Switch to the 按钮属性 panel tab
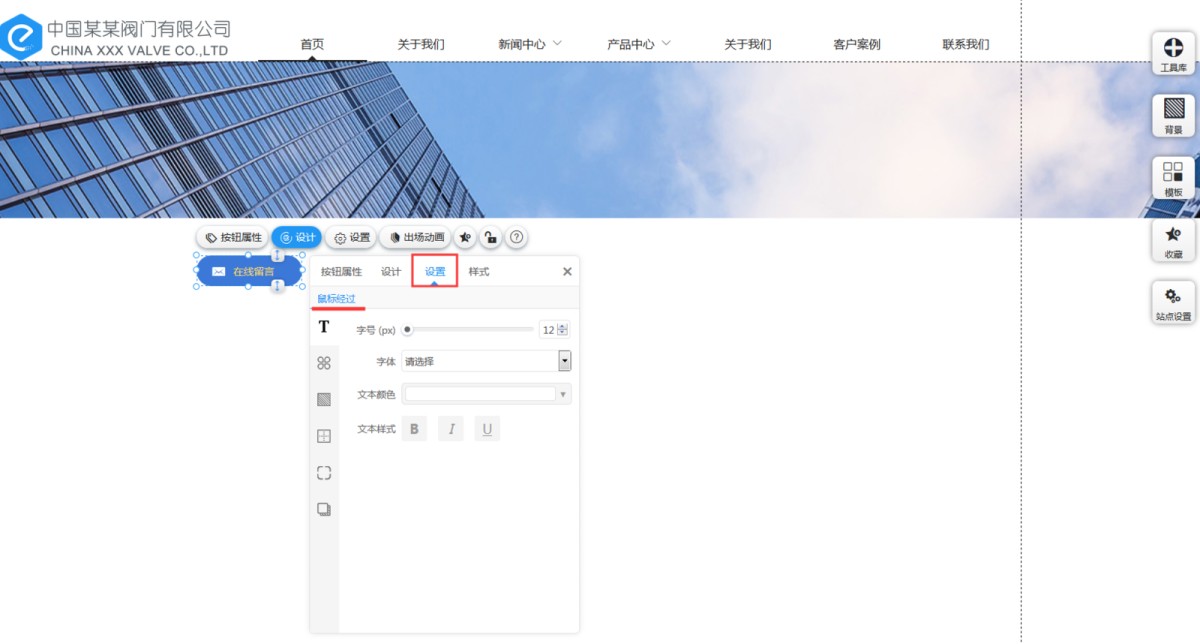1200x644 pixels. point(341,272)
